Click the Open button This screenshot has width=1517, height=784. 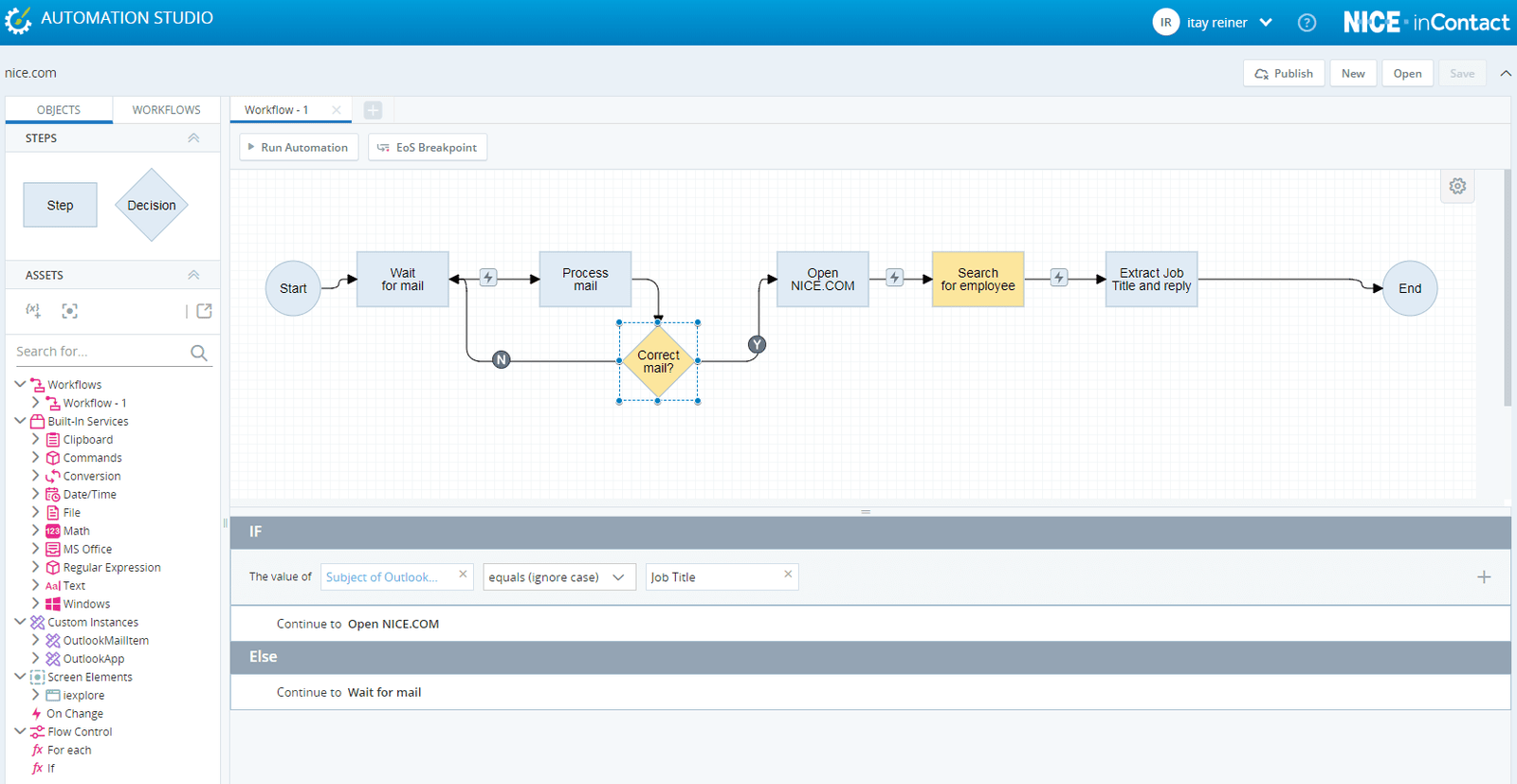[x=1407, y=73]
